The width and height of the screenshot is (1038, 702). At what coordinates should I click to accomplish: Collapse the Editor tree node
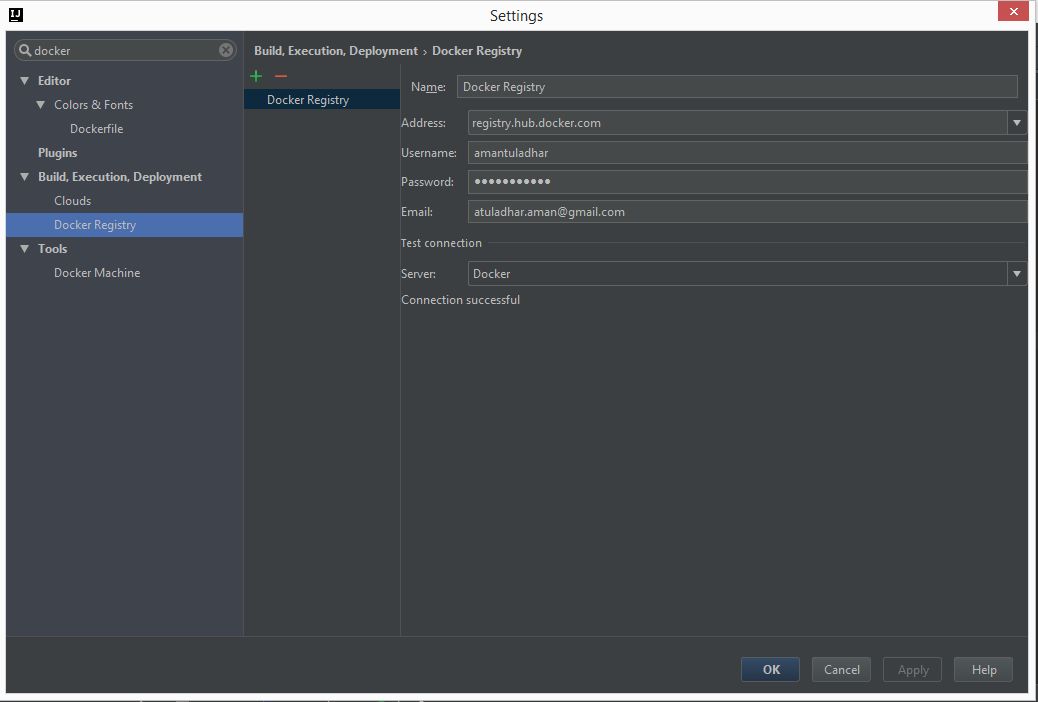(24, 81)
